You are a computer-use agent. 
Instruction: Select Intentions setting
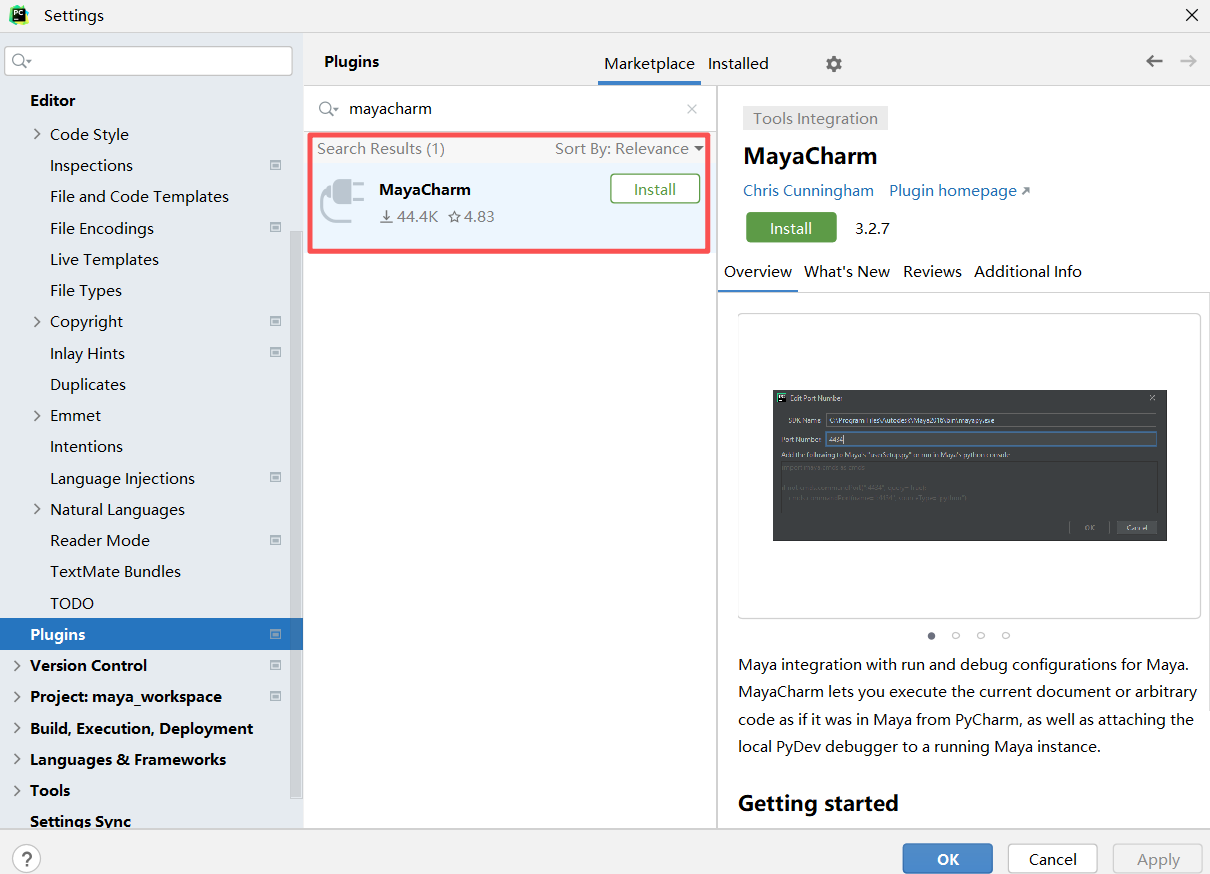[86, 446]
